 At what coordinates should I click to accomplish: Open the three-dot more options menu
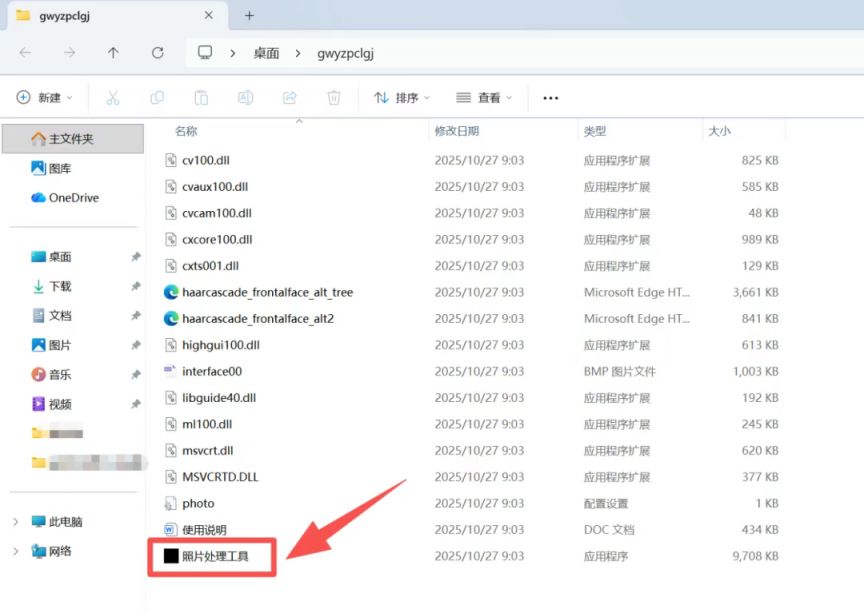pyautogui.click(x=550, y=98)
